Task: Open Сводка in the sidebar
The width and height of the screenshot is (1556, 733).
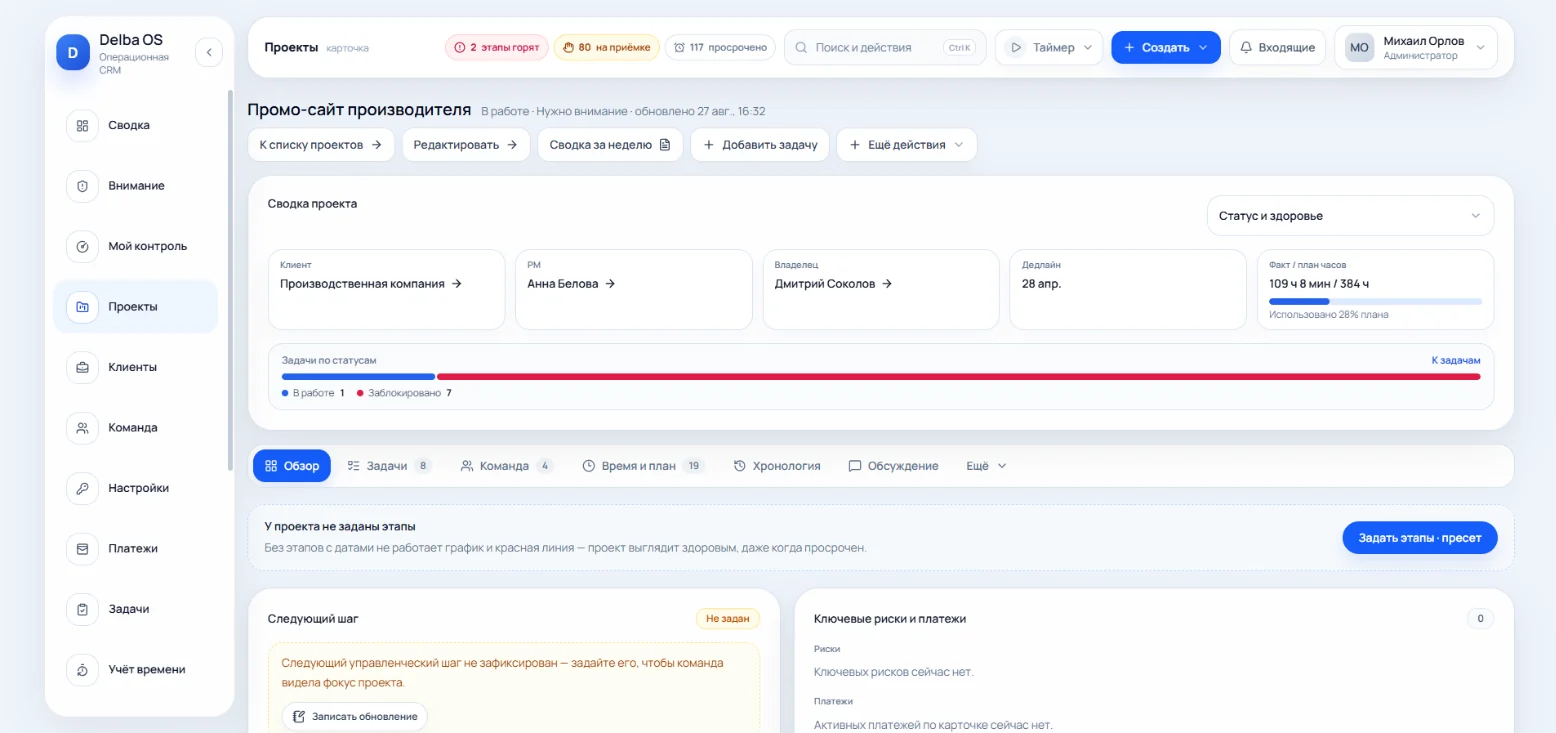Action: [135, 125]
